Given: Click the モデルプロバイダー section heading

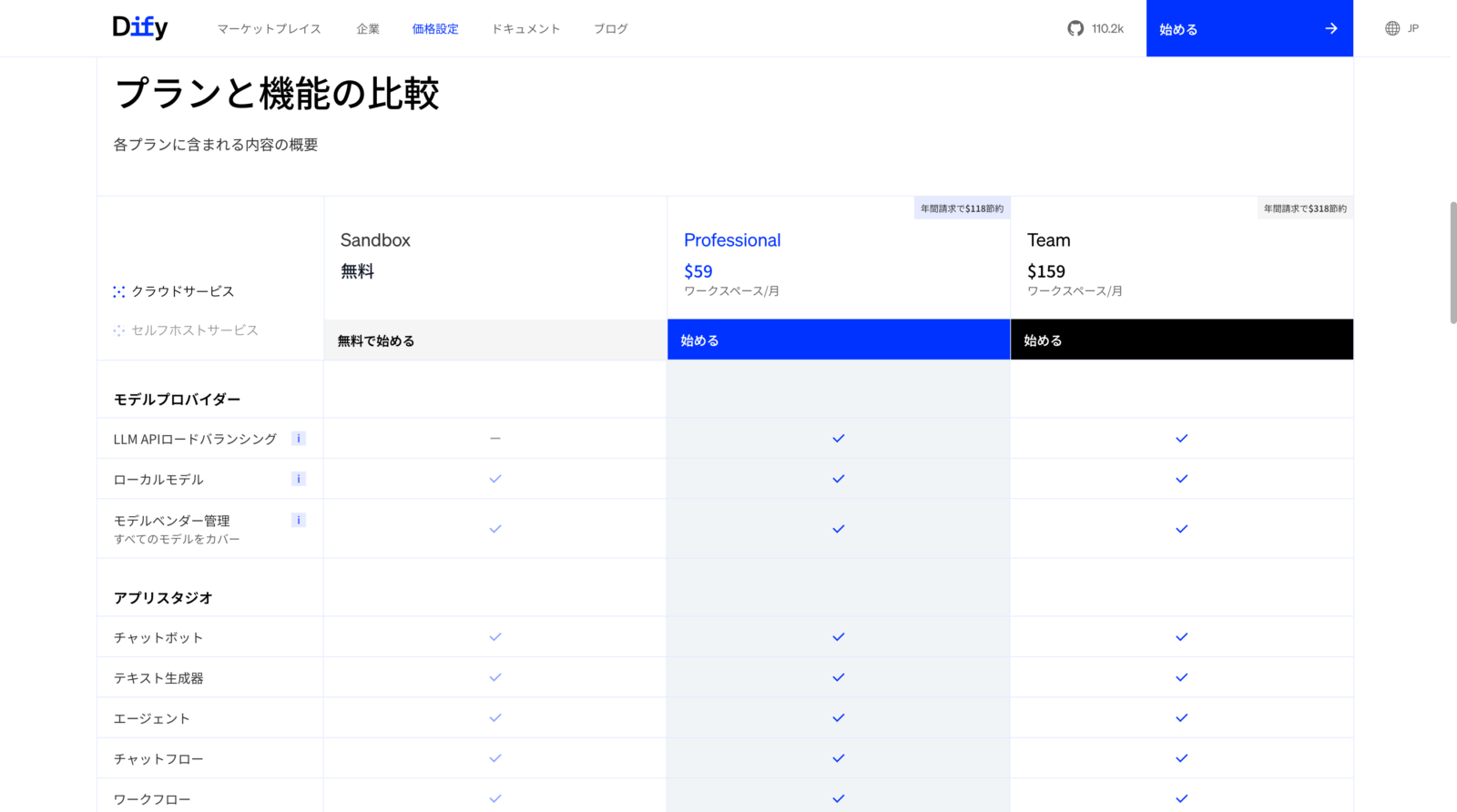Looking at the screenshot, I should [x=177, y=400].
